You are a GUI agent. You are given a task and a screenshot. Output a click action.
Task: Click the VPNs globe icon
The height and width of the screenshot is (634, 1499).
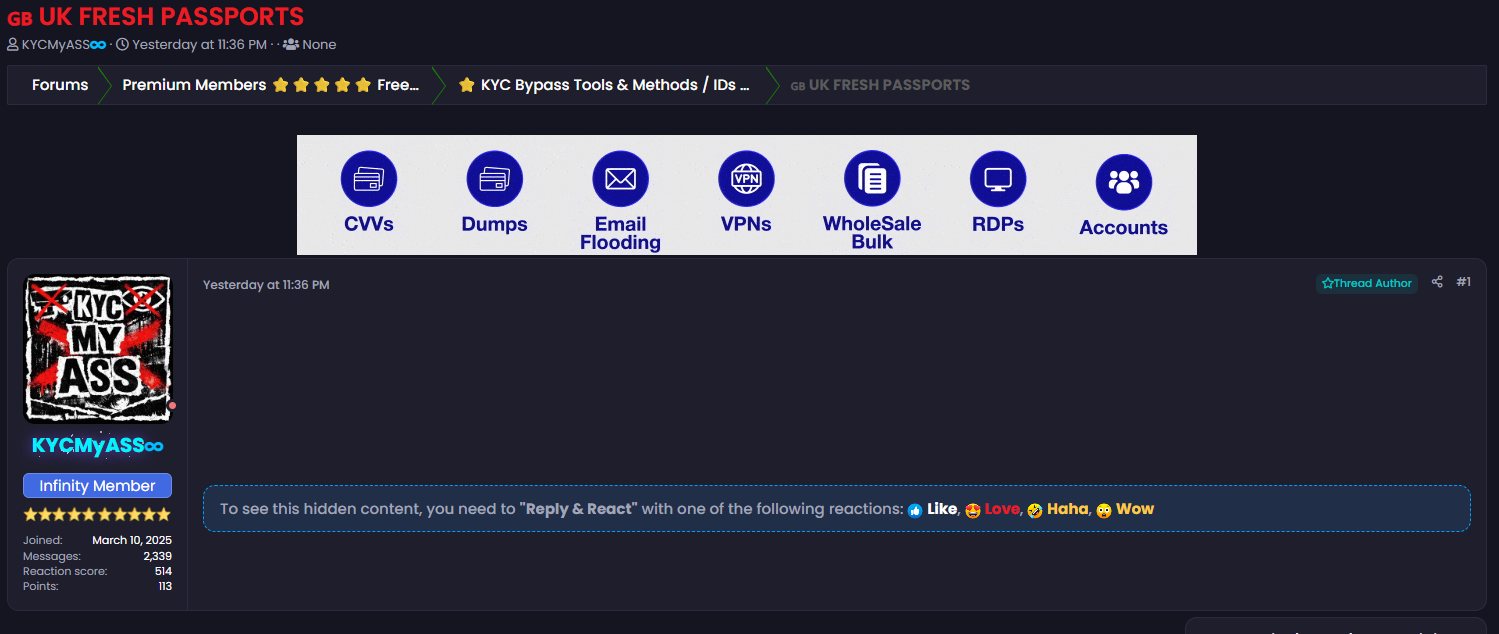coord(747,179)
